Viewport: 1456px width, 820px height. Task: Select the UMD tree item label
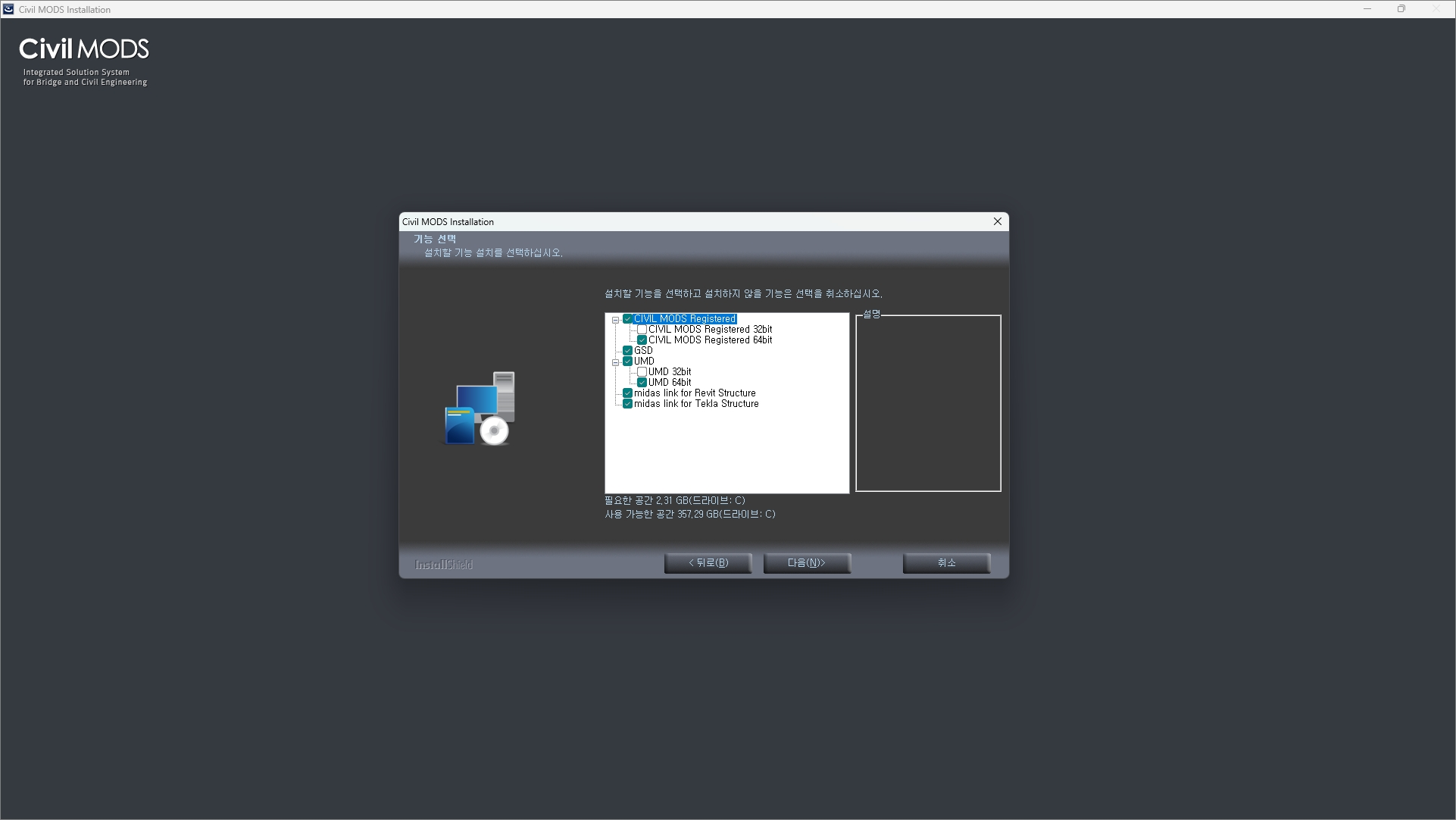pos(644,361)
